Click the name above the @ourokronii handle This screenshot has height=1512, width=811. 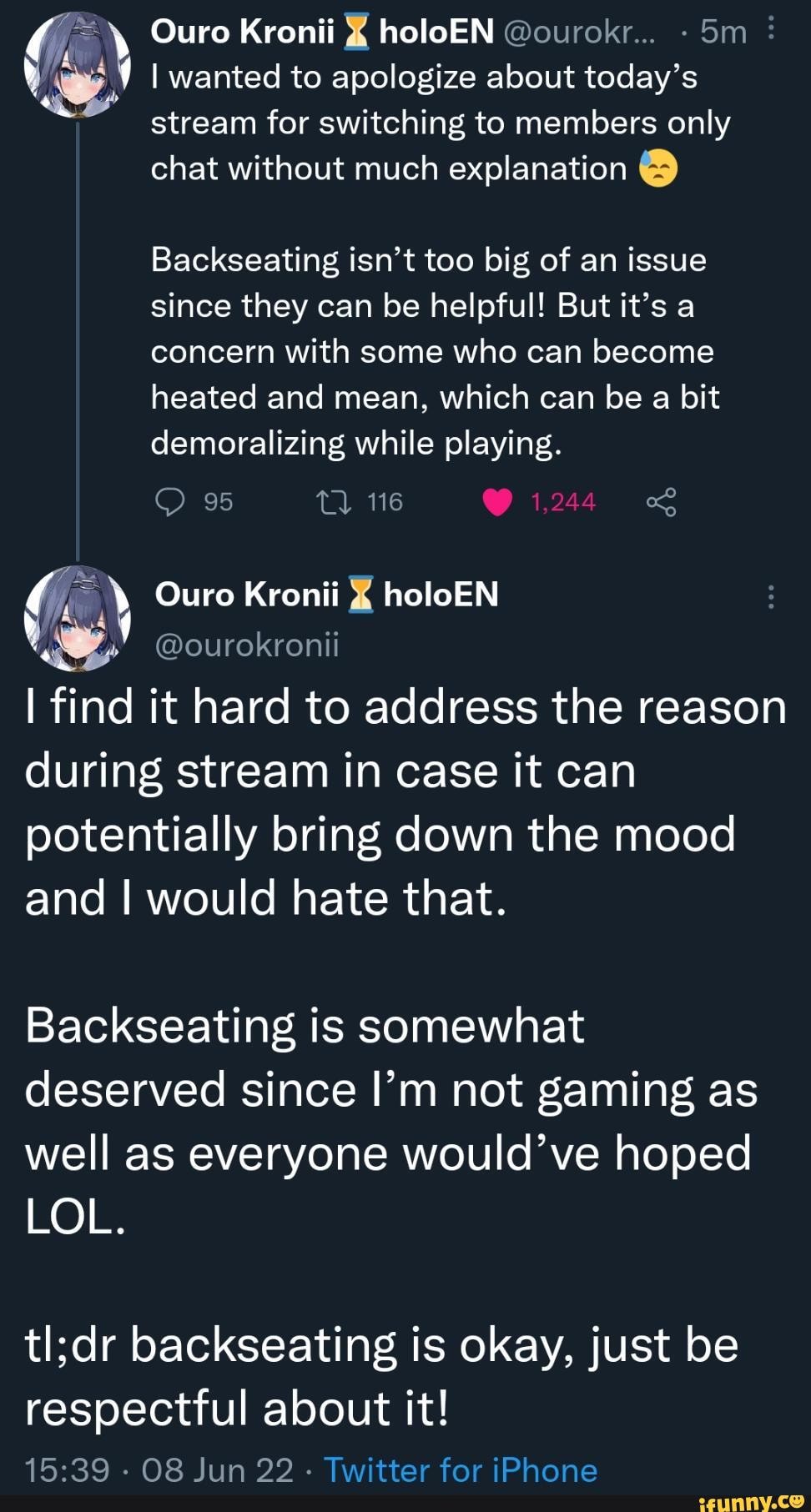pos(327,595)
